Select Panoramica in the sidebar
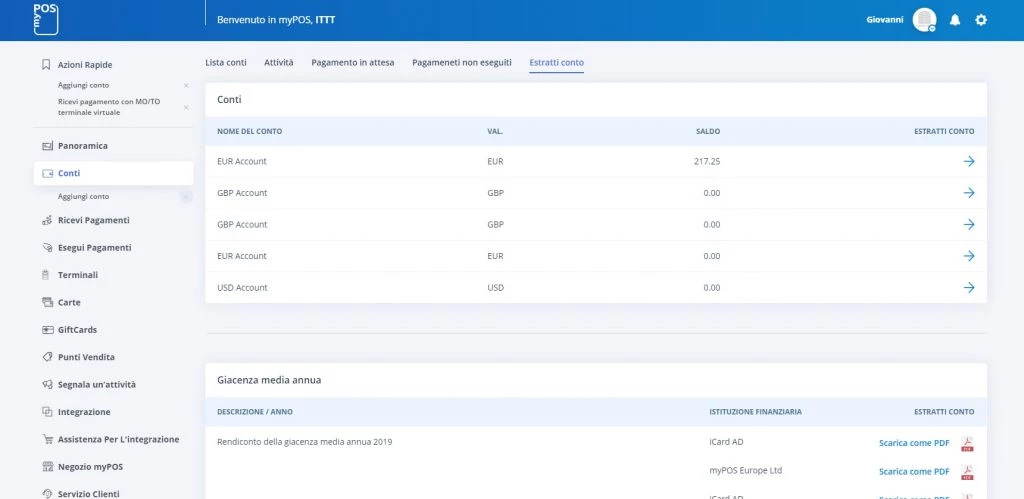 pos(82,146)
